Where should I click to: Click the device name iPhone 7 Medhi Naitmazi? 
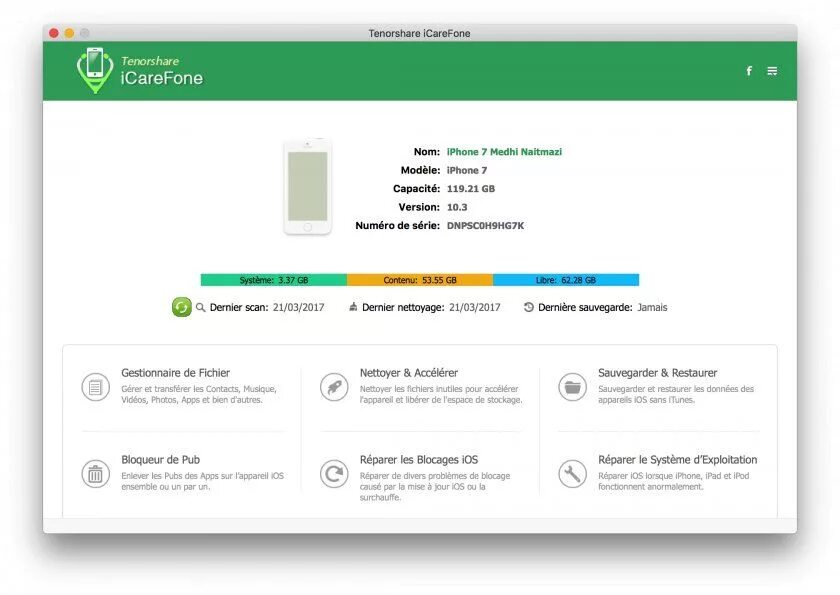[504, 152]
